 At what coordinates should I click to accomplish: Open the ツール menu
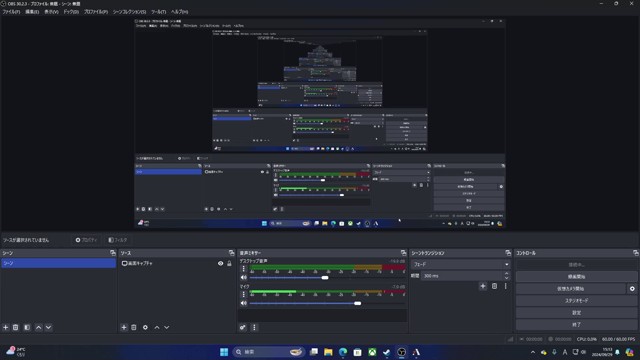[x=158, y=12]
